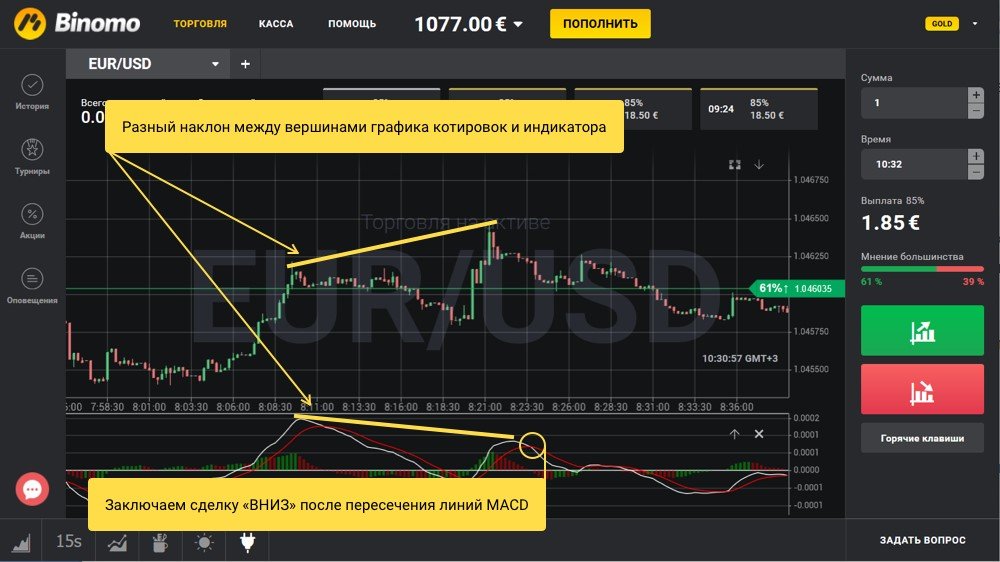Click the Пополнить deposit button
1000x562 pixels.
[x=600, y=24]
